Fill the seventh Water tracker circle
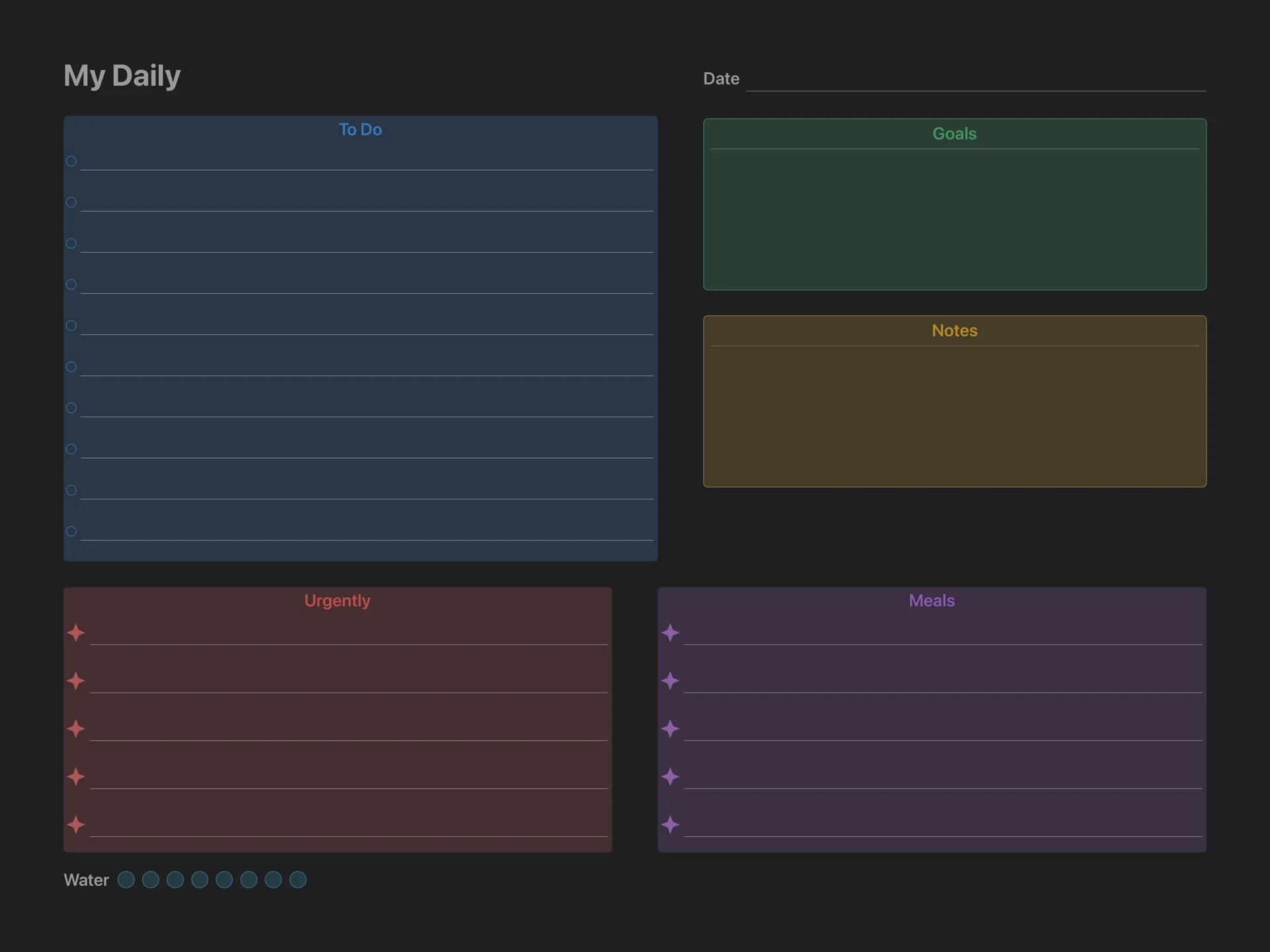The image size is (1270, 952). 273,879
